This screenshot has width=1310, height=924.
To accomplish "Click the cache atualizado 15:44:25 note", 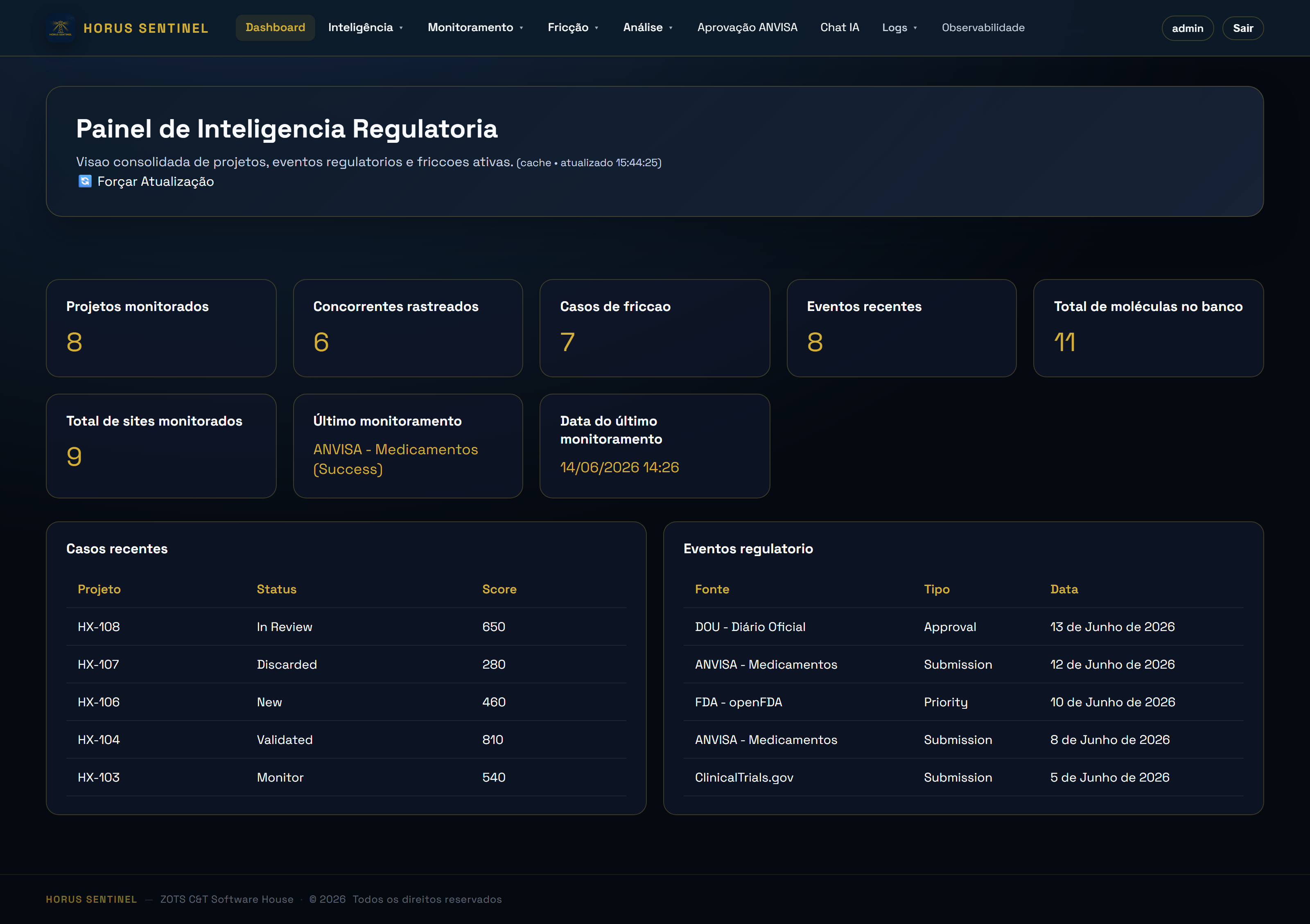I will [x=589, y=162].
